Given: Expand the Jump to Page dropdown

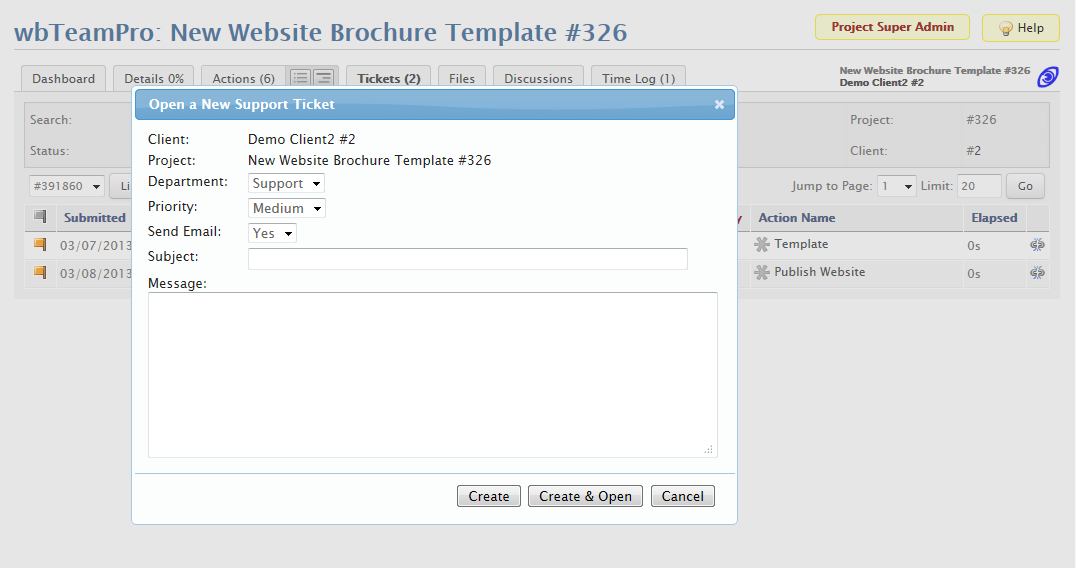Looking at the screenshot, I should click(896, 186).
